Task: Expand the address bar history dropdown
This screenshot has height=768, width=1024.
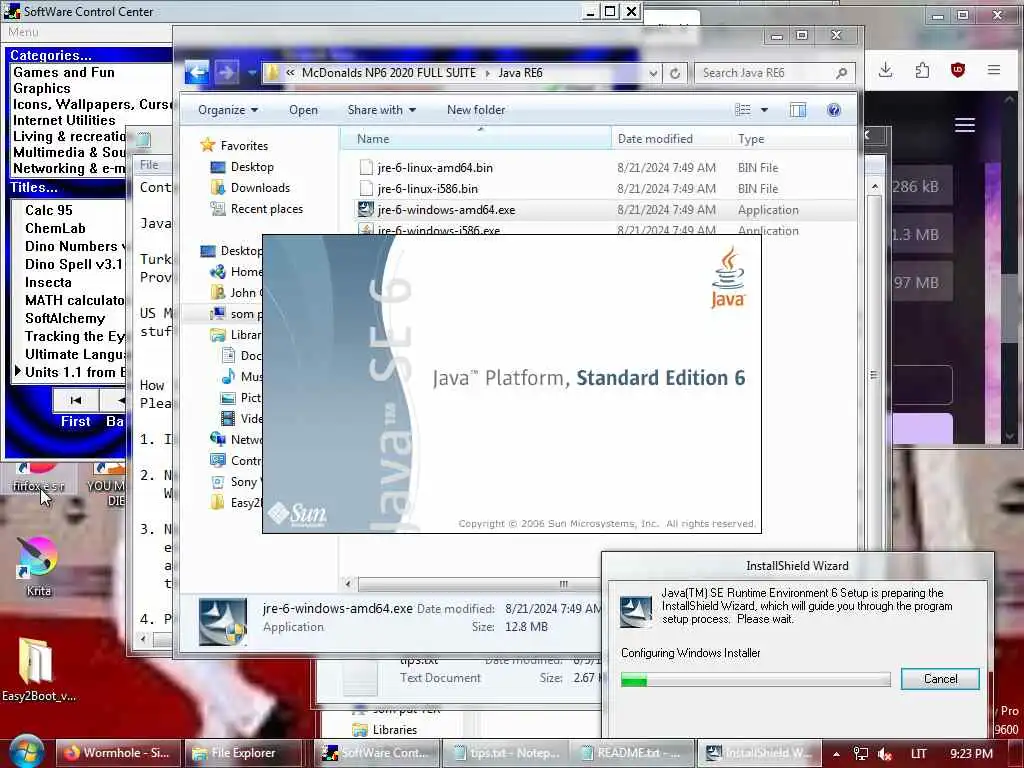Action: [653, 73]
